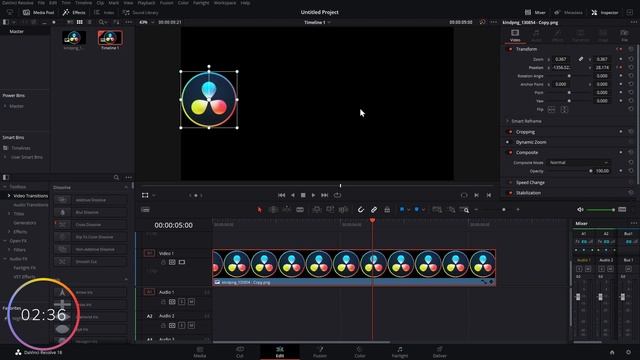640x360 pixels.
Task: Click the Index button
Action: click(104, 12)
